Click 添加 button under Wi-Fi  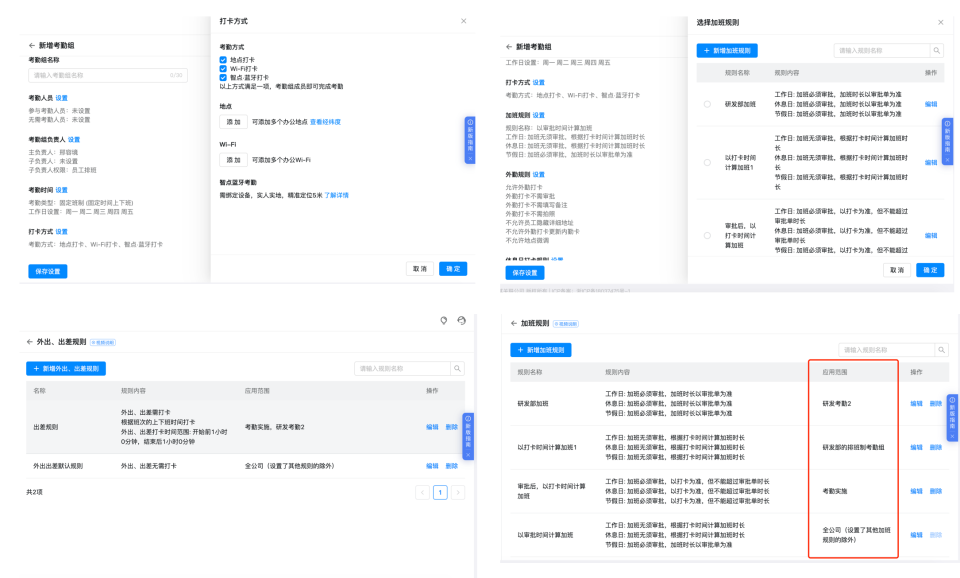click(x=233, y=160)
